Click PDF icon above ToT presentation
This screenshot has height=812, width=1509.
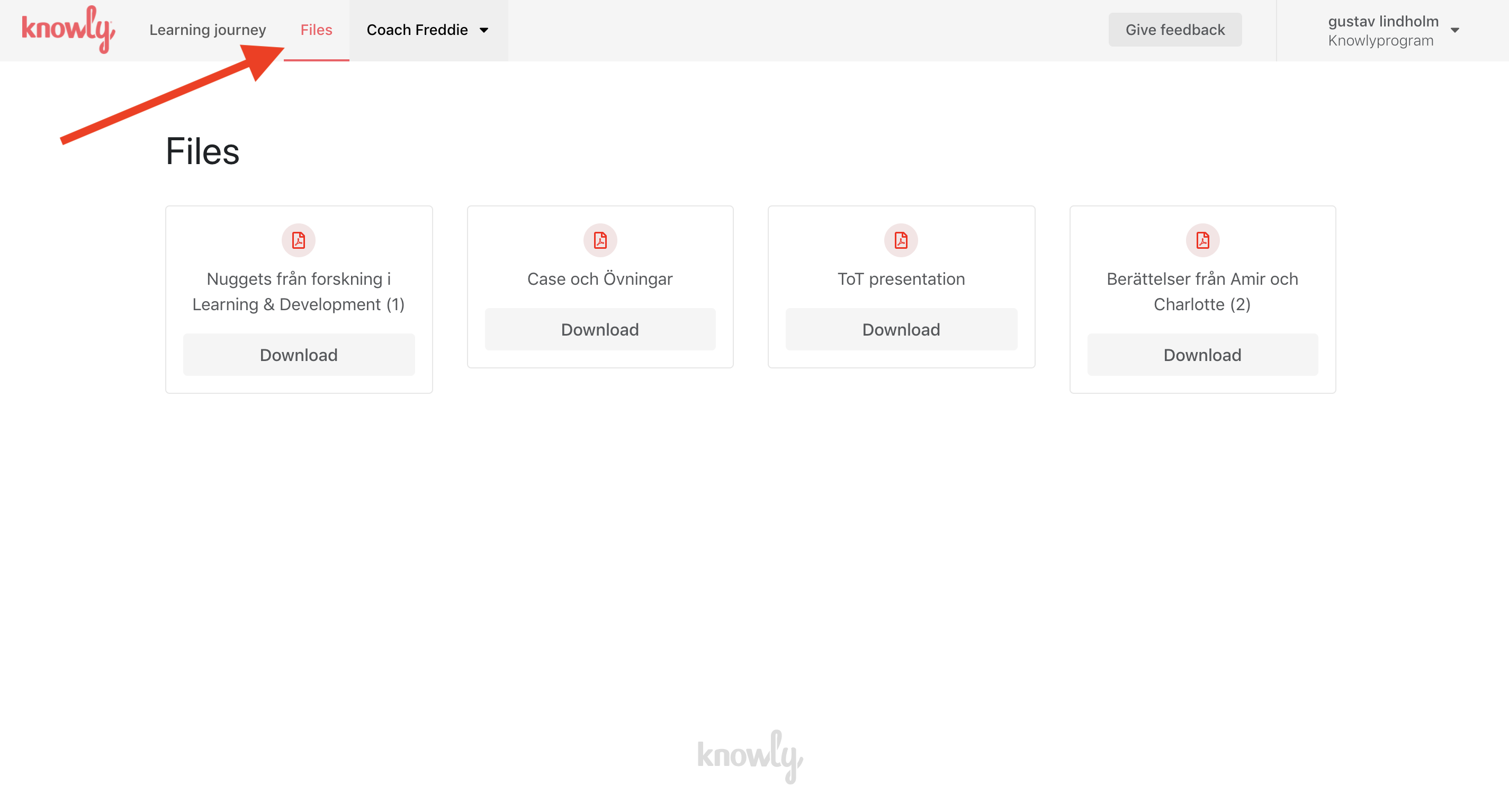[x=901, y=240]
